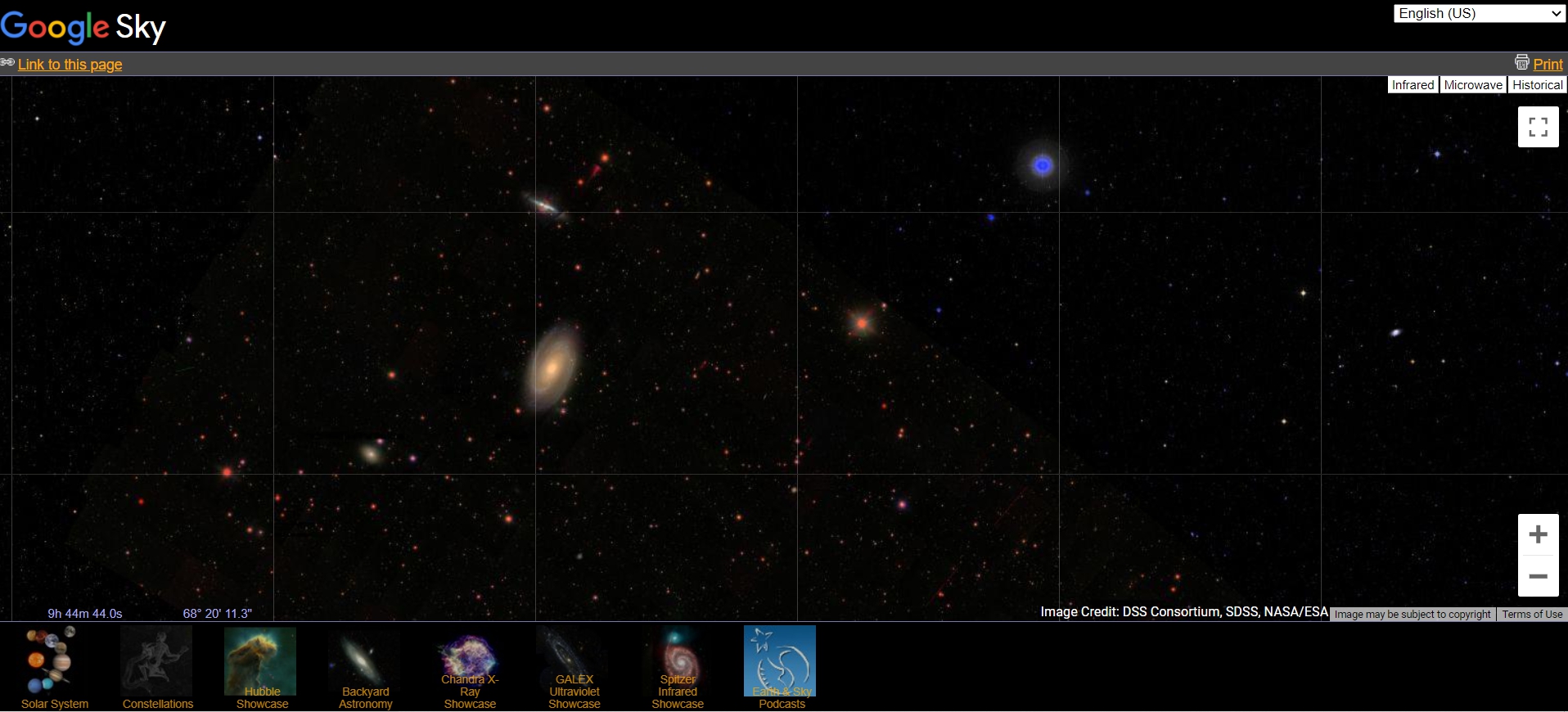Screen dimensions: 1568x712
Task: Open the Constellations gallery
Action: tap(157, 667)
